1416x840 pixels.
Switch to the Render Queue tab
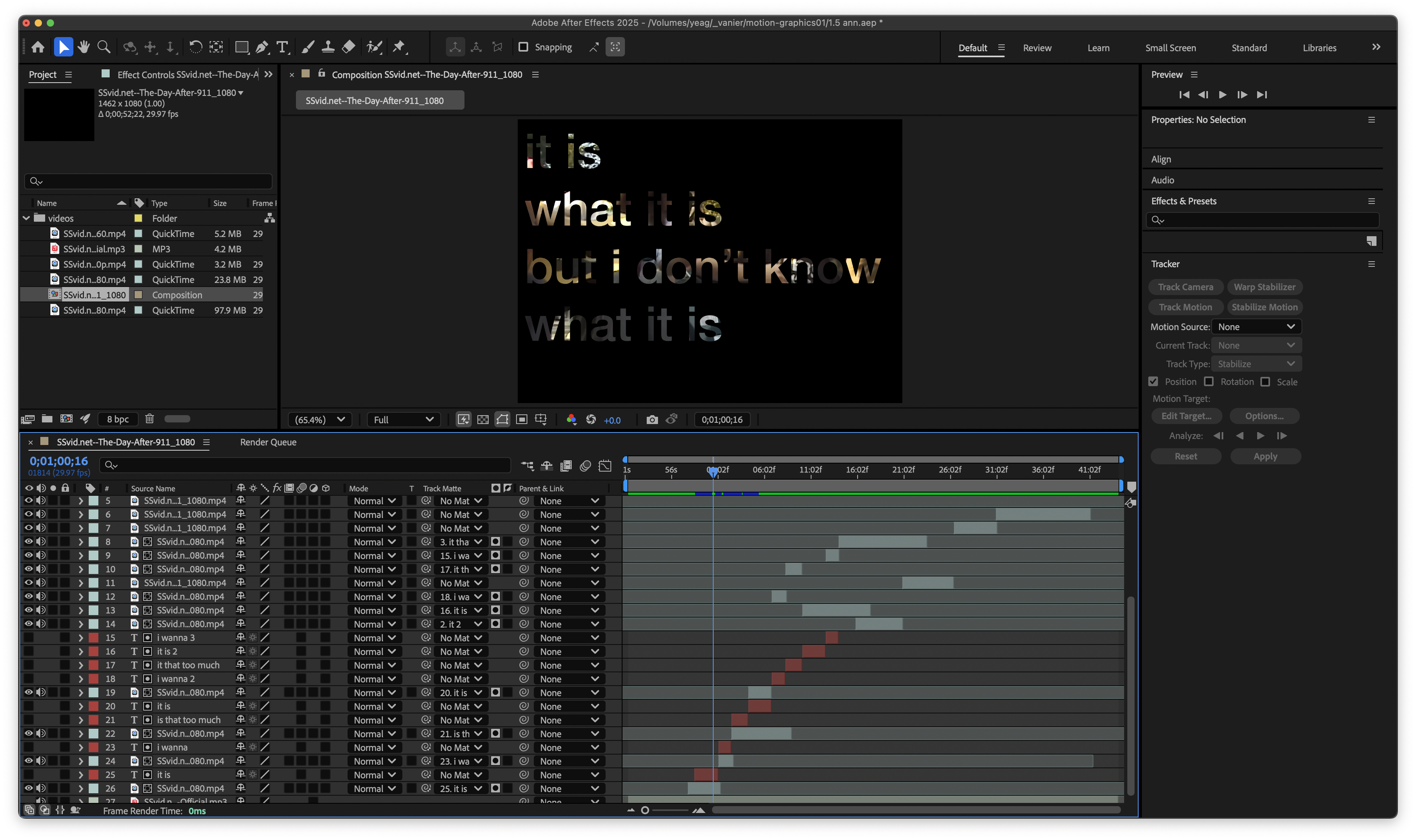(268, 442)
